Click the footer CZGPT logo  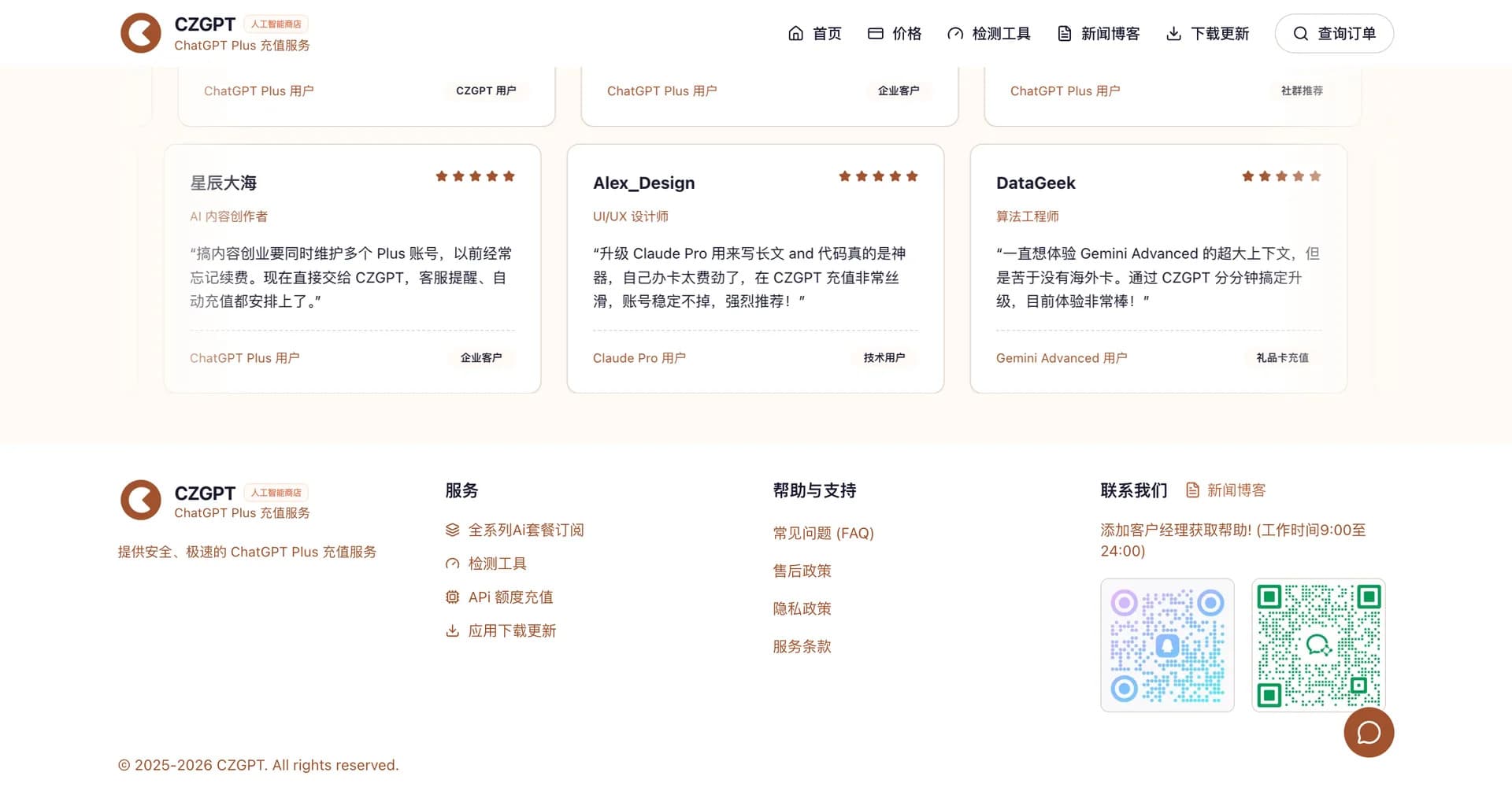tap(141, 501)
